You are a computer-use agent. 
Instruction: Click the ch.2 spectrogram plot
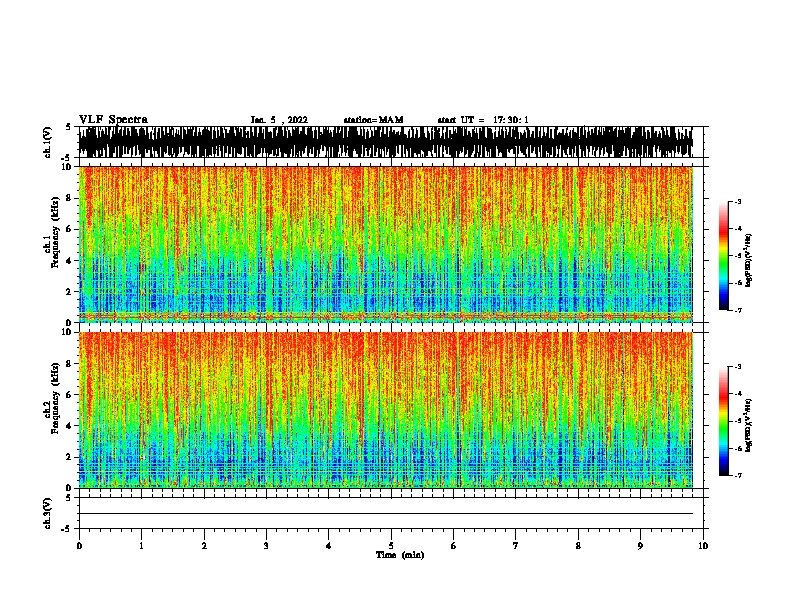(x=386, y=410)
